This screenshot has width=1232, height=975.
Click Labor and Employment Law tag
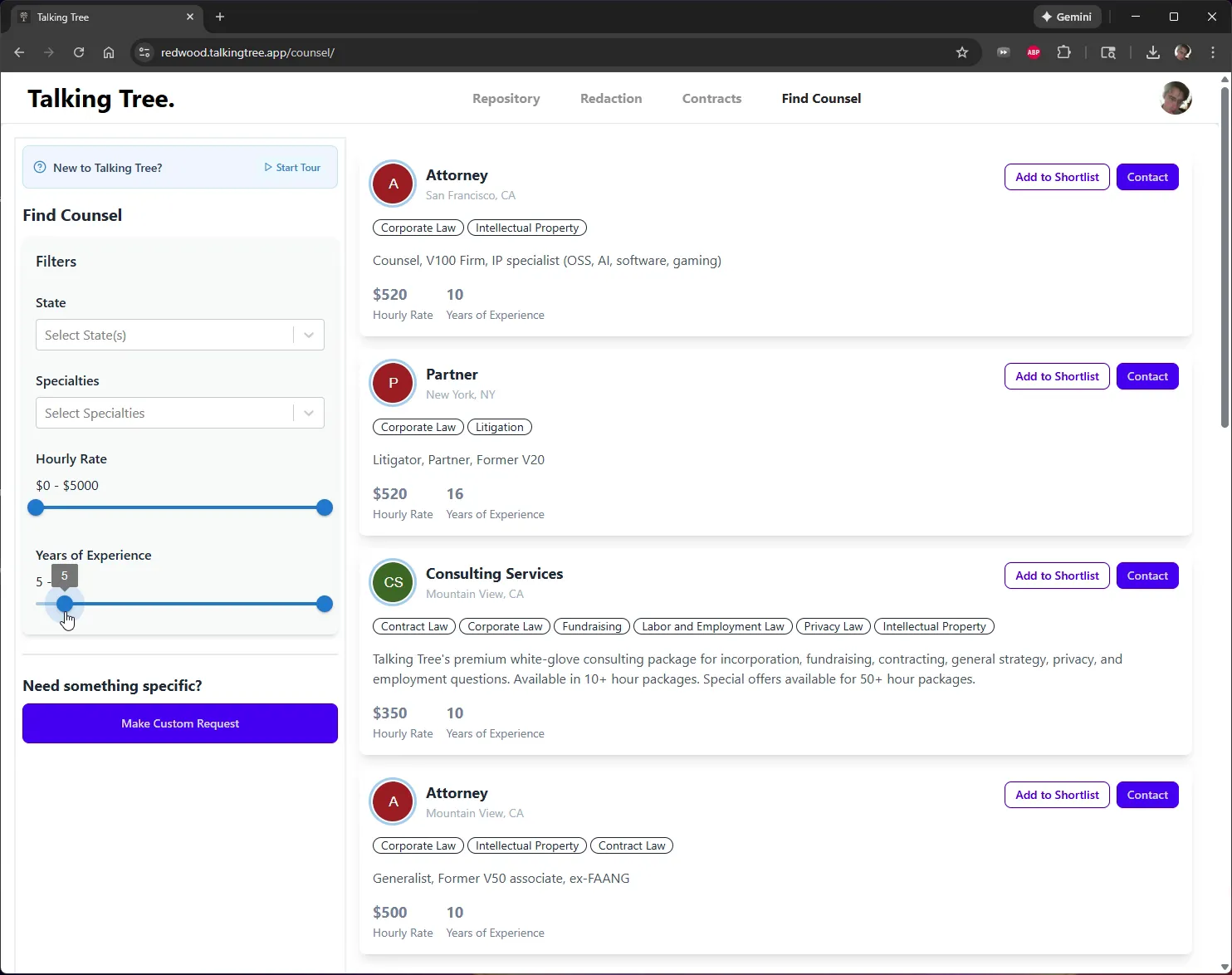point(713,626)
